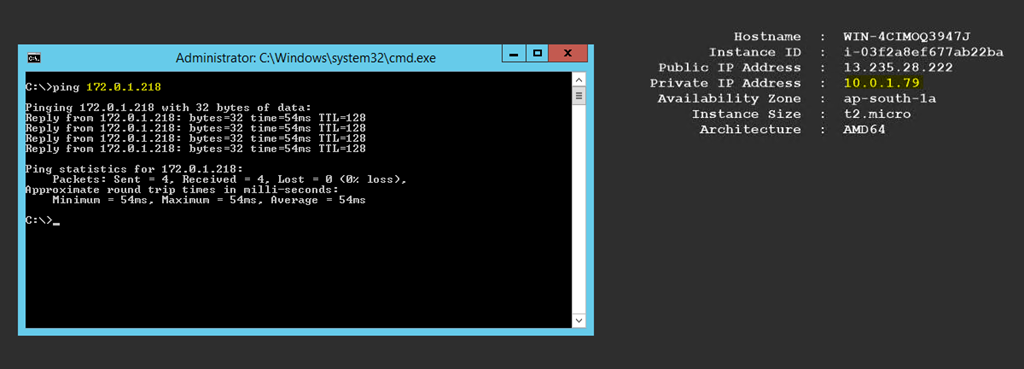The height and width of the screenshot is (369, 1024).
Task: Close the cmd.exe window
Action: [x=568, y=54]
